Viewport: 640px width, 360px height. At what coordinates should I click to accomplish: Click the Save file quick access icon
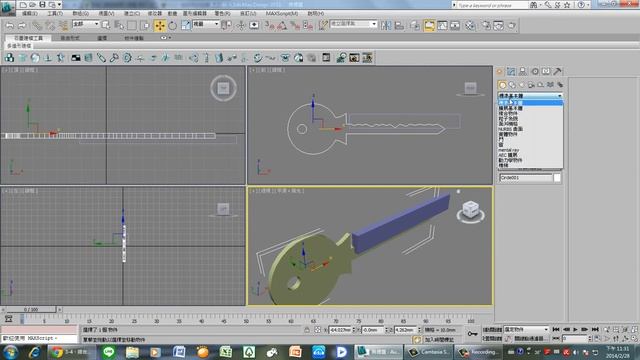[x=42, y=5]
